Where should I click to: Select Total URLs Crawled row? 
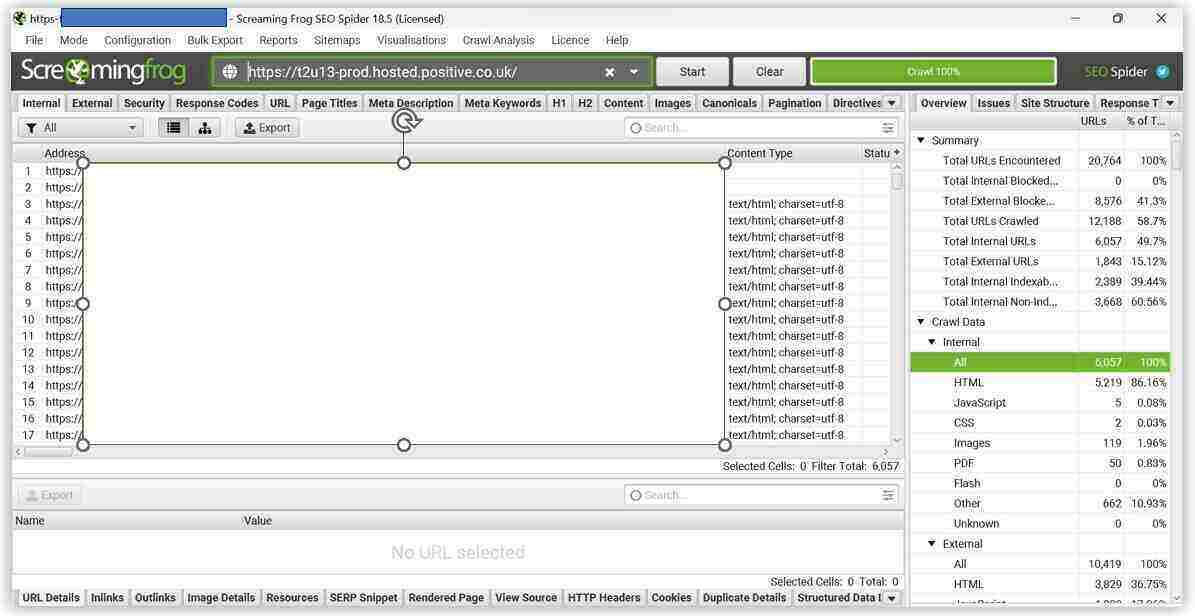pyautogui.click(x=1041, y=221)
